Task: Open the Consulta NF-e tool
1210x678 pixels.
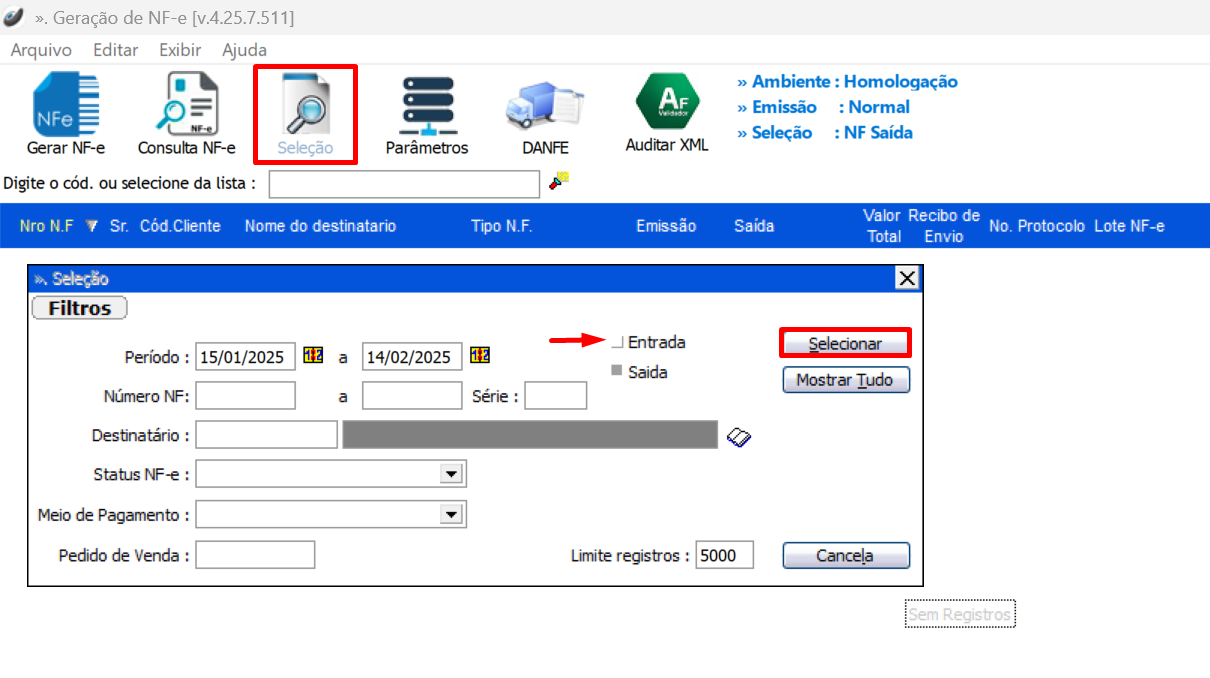Action: pos(186,106)
